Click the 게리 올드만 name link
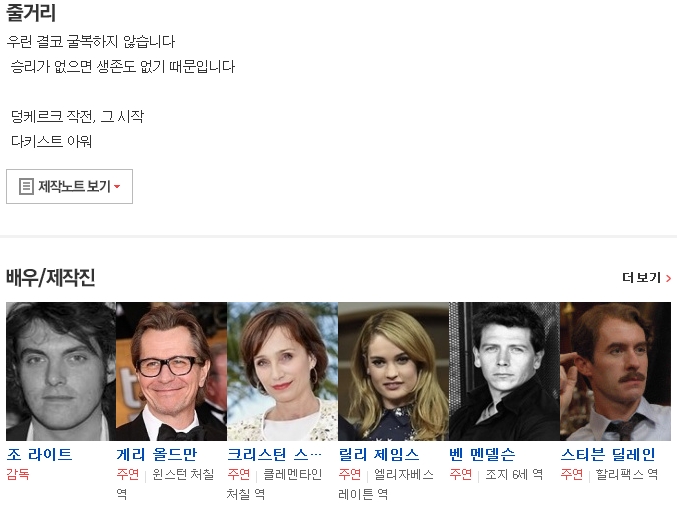Viewport: 677px width, 510px height. (x=157, y=454)
